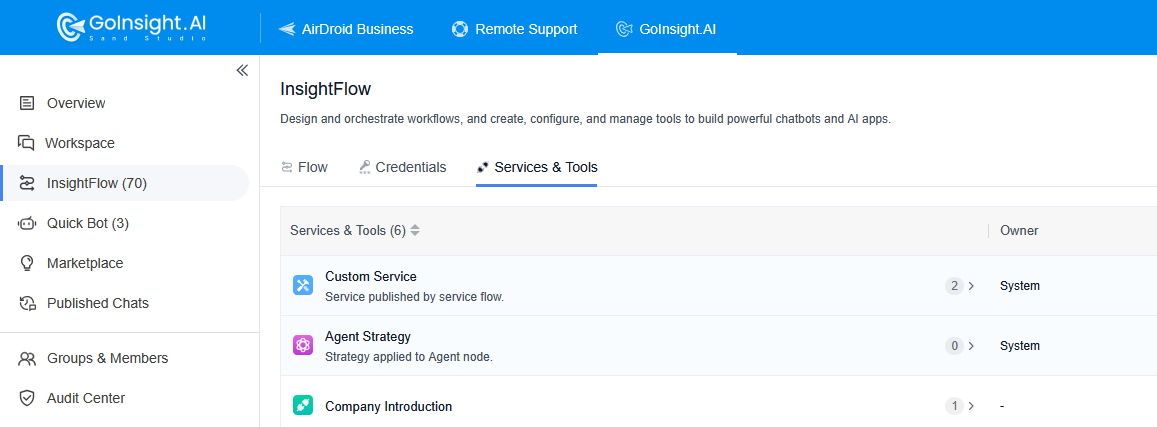Click the count badge 0 for Agent Strategy
Viewport: 1157px width, 427px height.
click(955, 346)
